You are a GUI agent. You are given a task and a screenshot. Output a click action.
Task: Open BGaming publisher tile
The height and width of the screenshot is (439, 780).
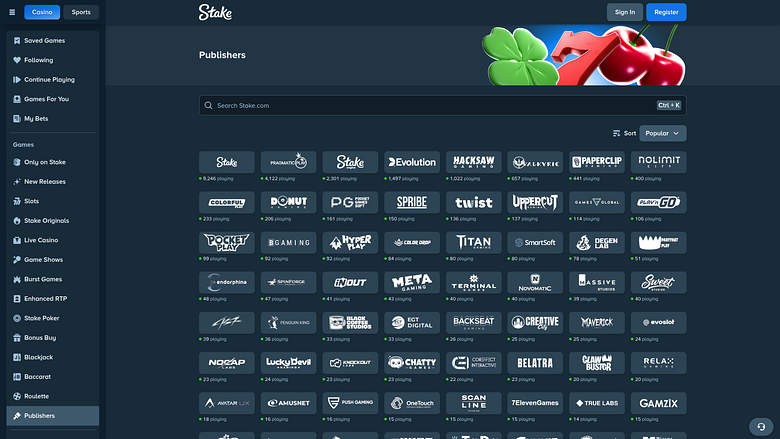click(x=289, y=243)
